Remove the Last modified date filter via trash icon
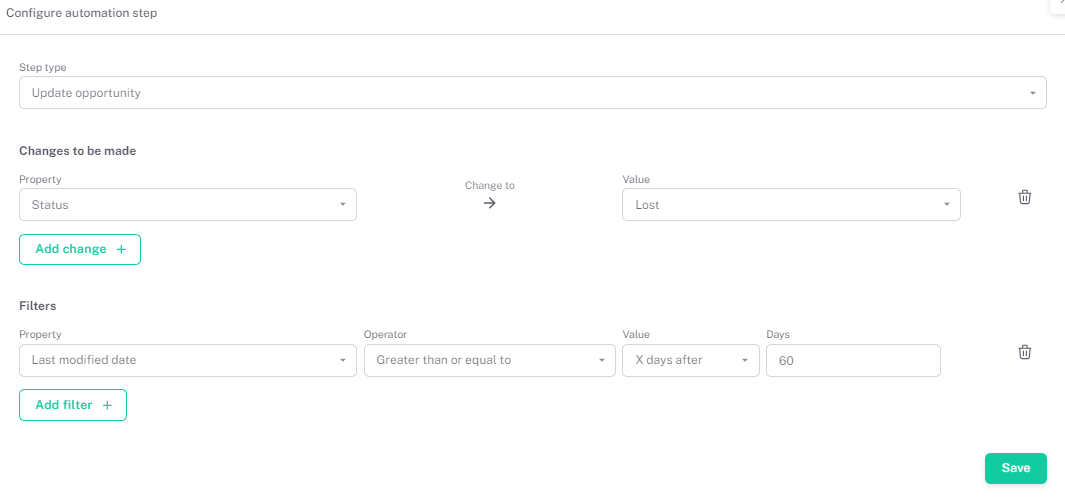Viewport: 1065px width, 503px height. (x=1024, y=352)
